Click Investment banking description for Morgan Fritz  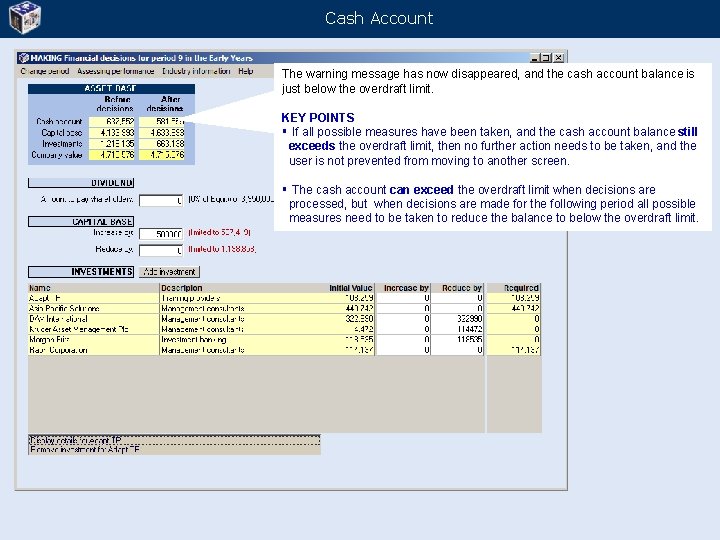194,340
